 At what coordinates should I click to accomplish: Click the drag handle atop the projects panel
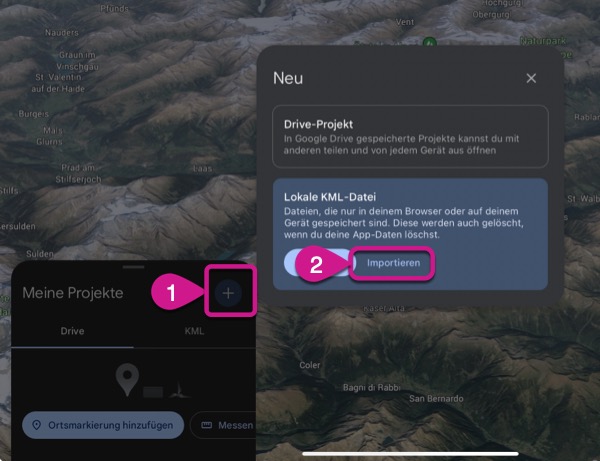[134, 267]
